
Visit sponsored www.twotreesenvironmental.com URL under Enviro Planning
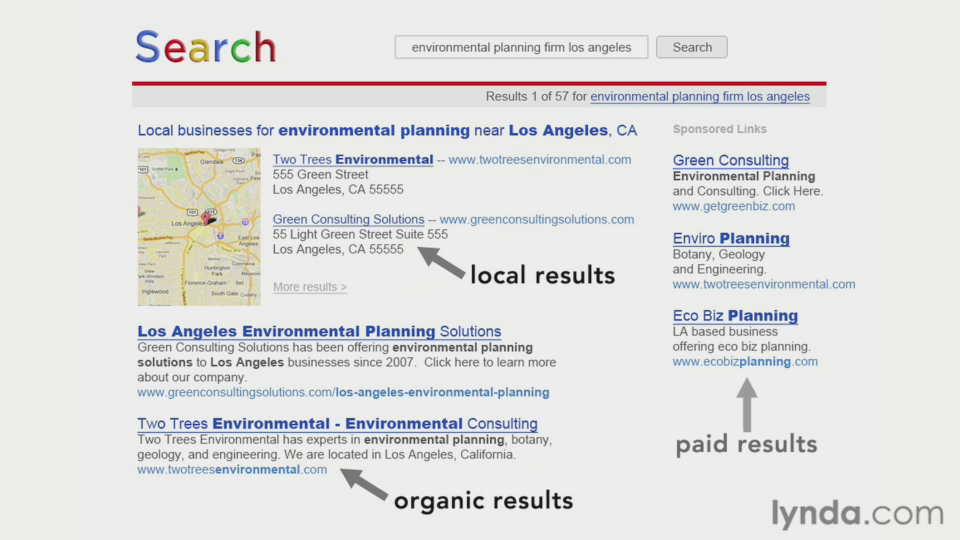pos(763,284)
